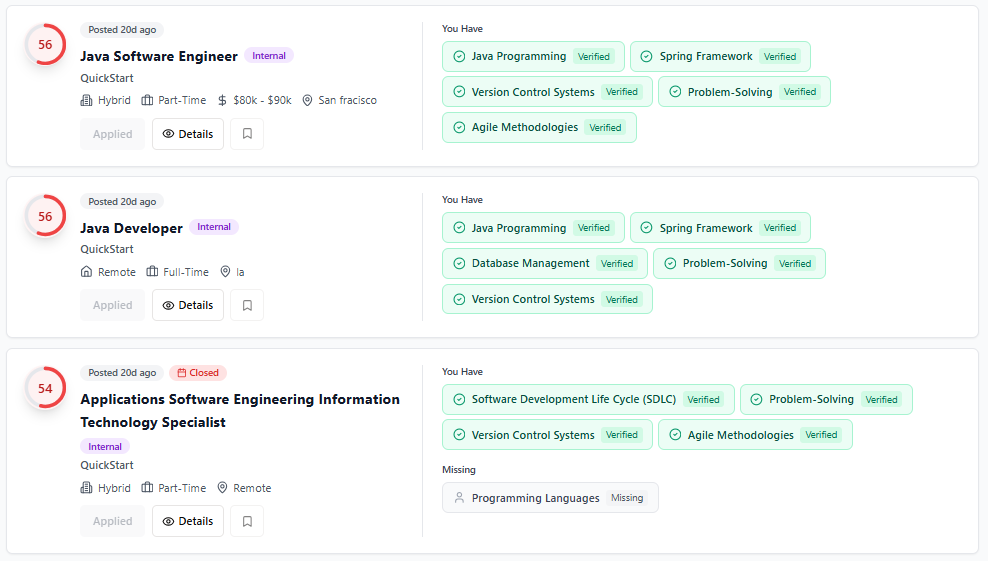Image resolution: width=988 pixels, height=561 pixels.
Task: Click the San fracisco location pin icon
Action: (x=308, y=101)
